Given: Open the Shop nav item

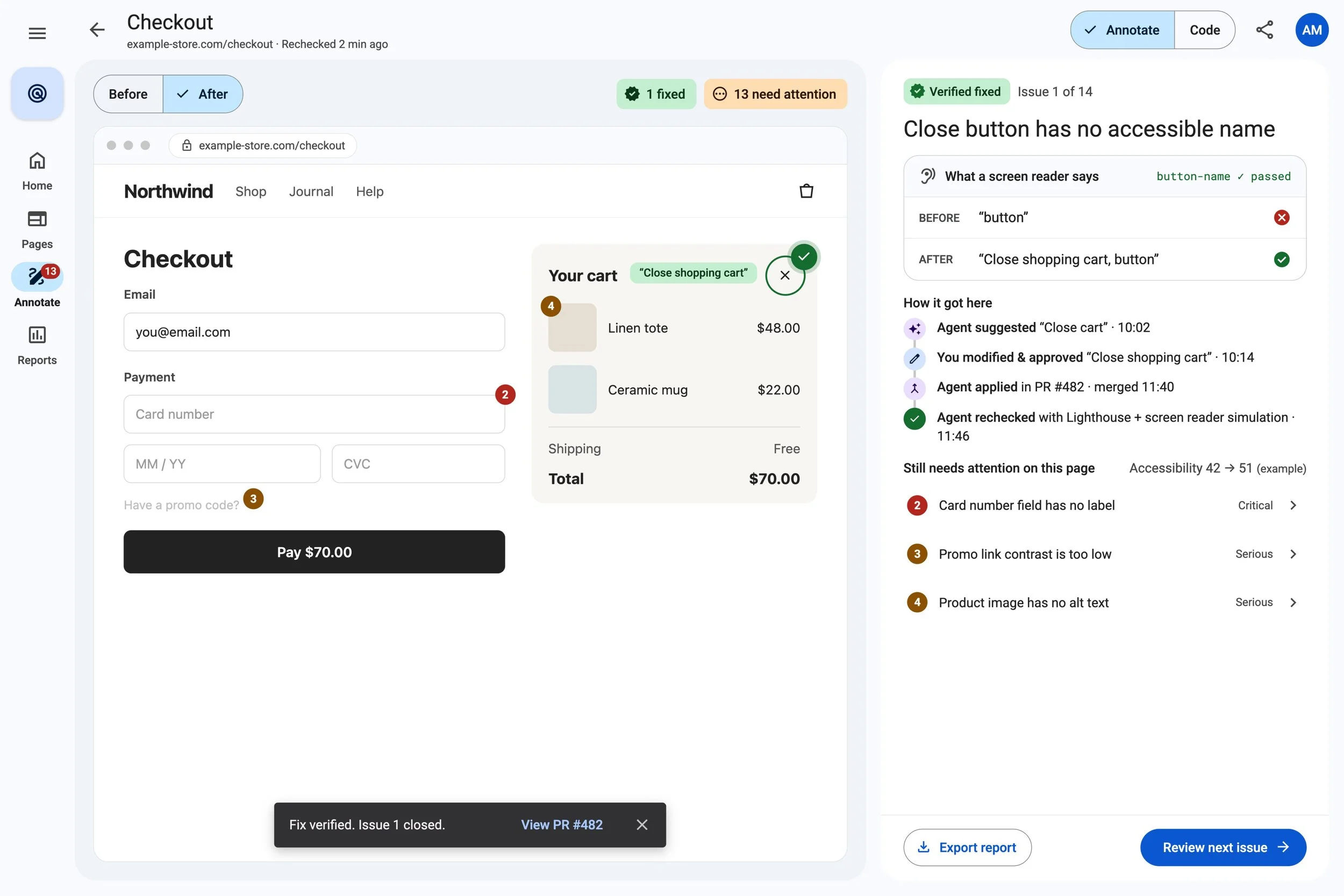Looking at the screenshot, I should (x=251, y=191).
